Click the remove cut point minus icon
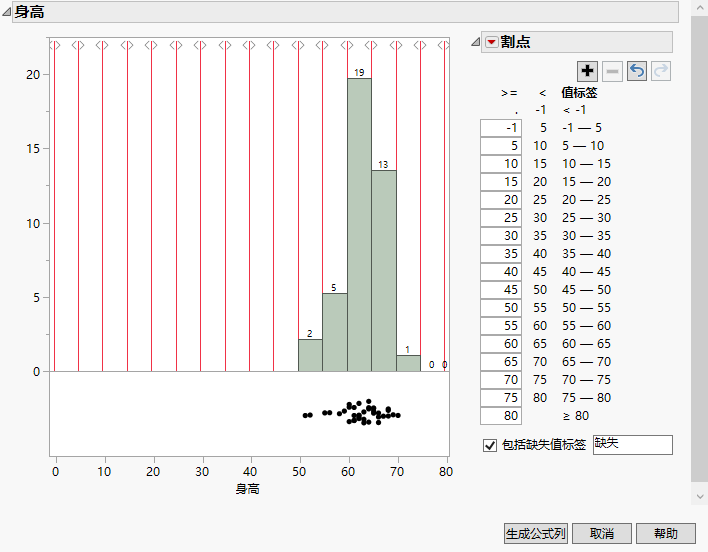 click(612, 71)
